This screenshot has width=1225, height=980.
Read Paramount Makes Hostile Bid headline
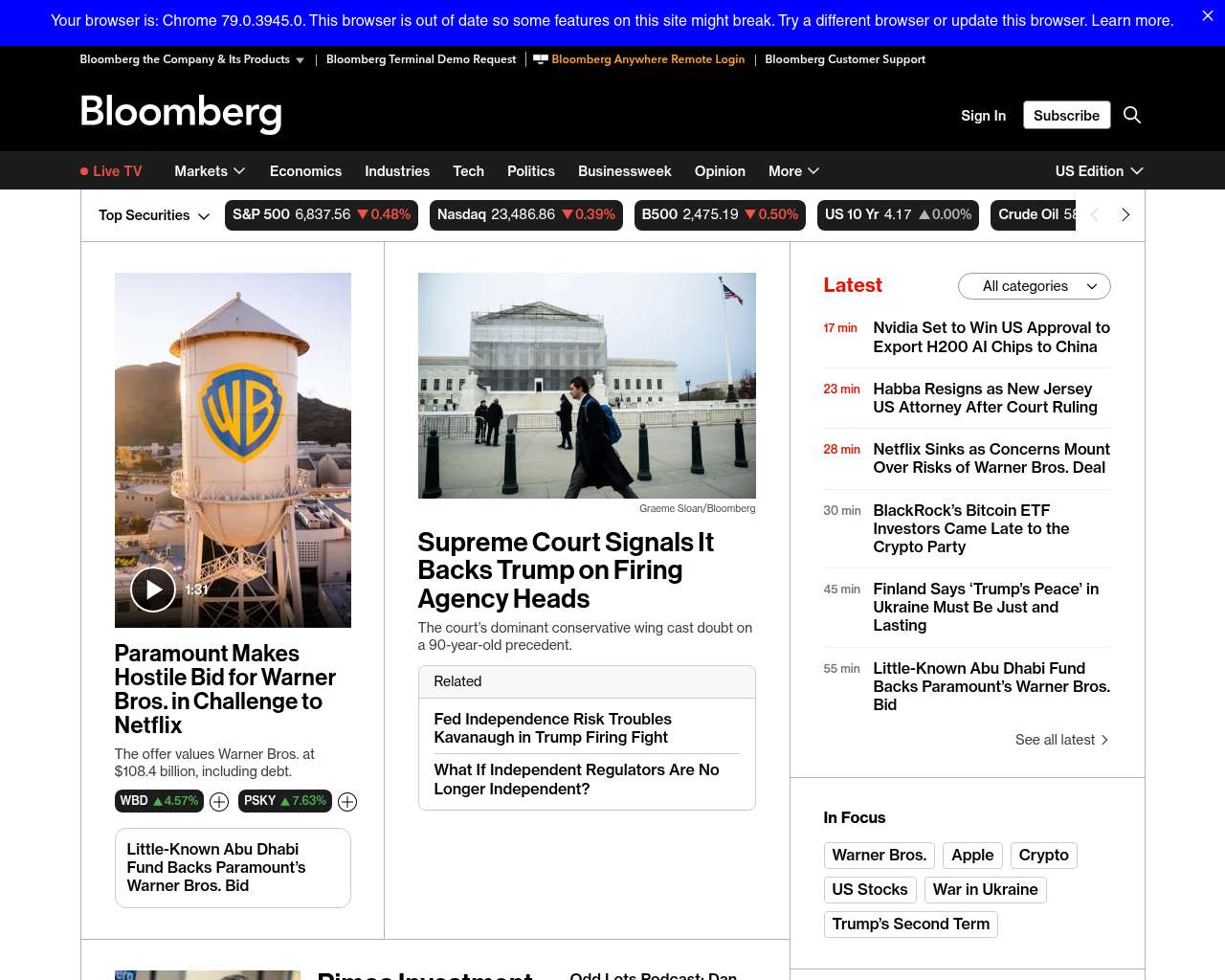point(225,689)
